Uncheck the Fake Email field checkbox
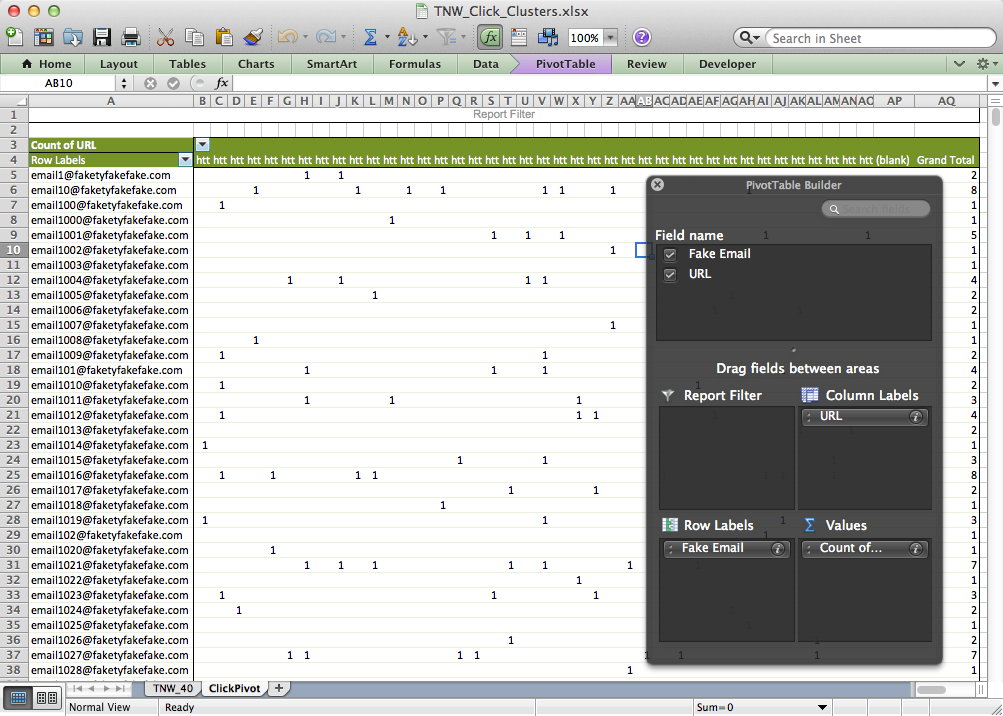 (671, 255)
